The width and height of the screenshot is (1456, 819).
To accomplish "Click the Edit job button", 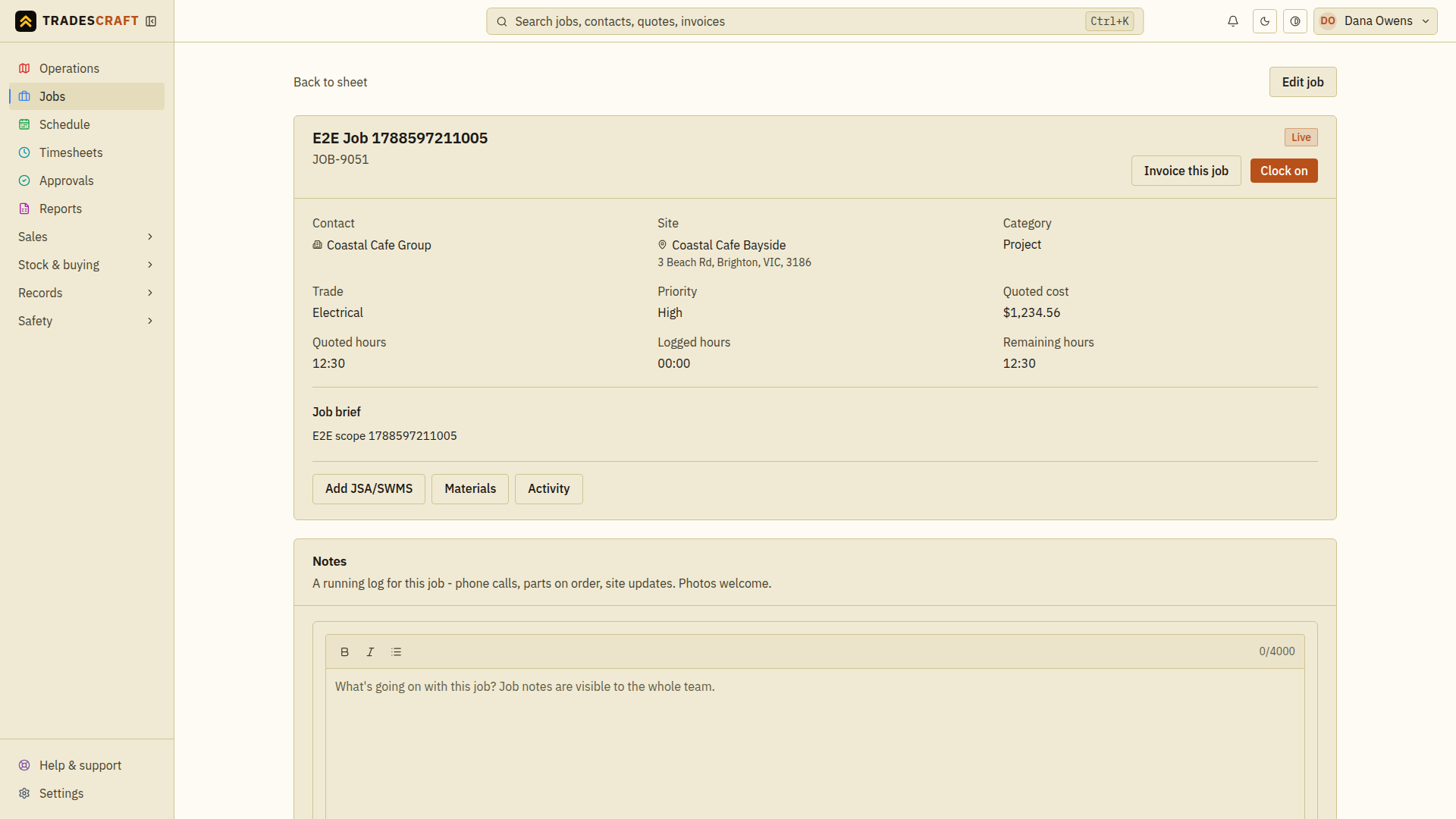I will click(1303, 82).
